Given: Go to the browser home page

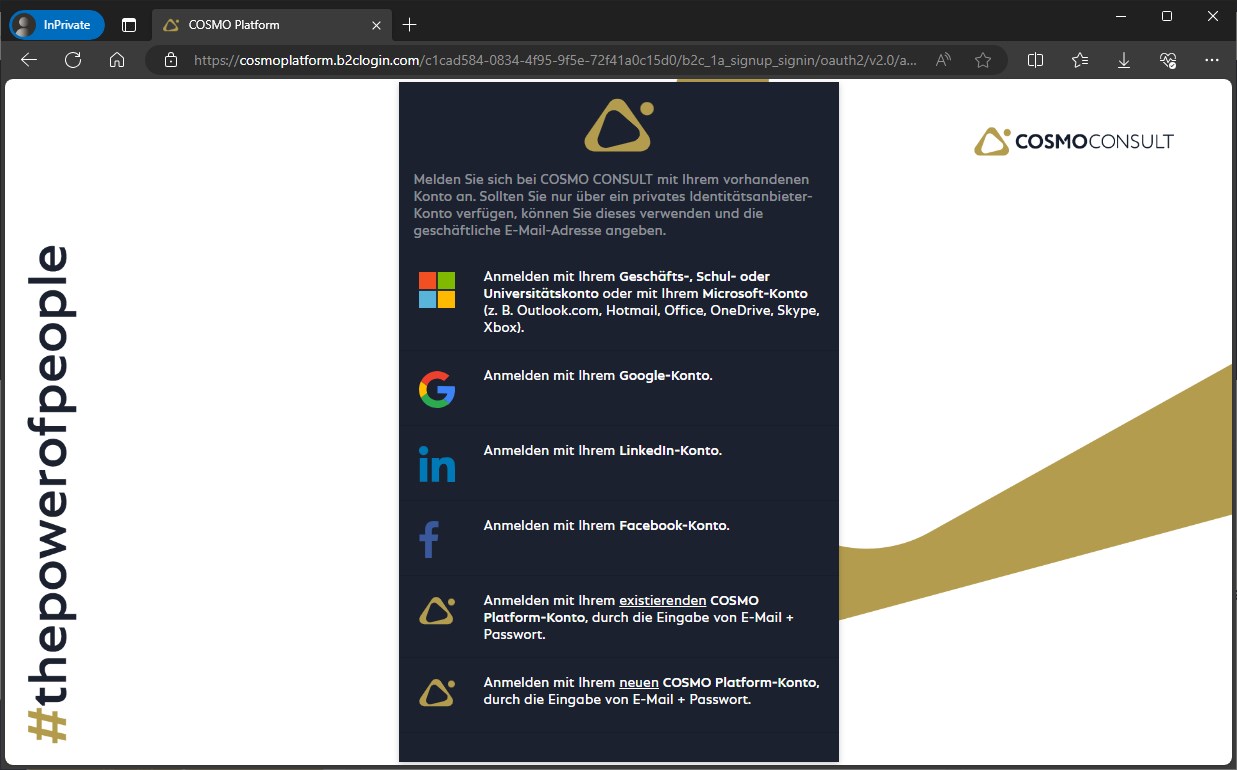Looking at the screenshot, I should (x=117, y=60).
